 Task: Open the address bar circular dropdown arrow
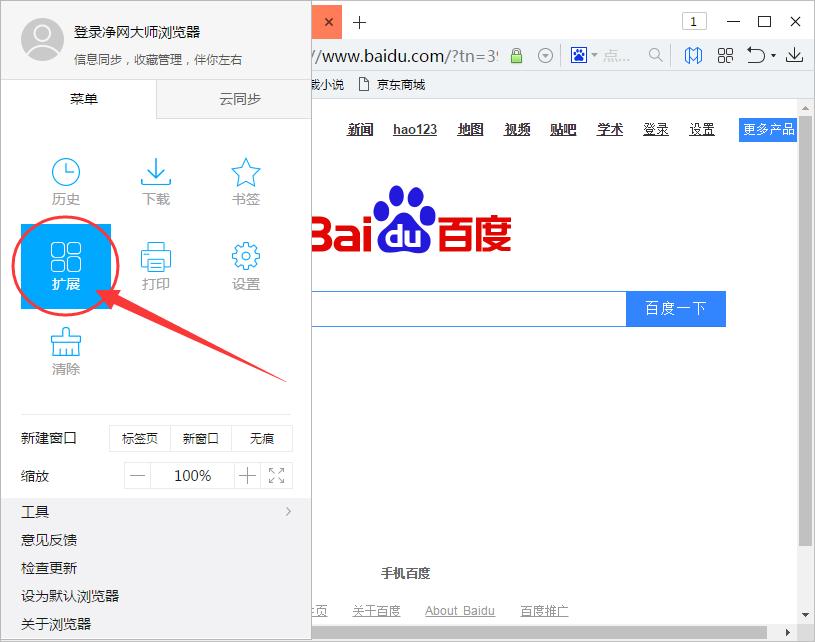[545, 55]
